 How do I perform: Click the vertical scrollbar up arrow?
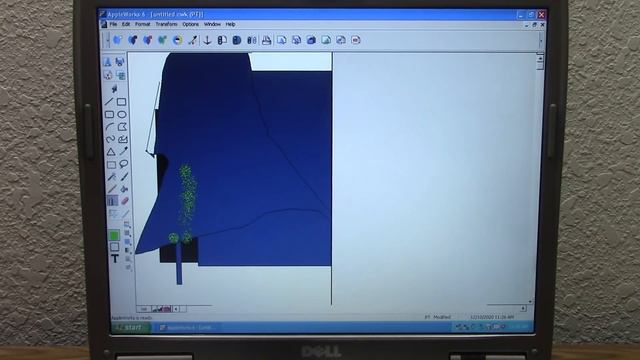(x=540, y=58)
